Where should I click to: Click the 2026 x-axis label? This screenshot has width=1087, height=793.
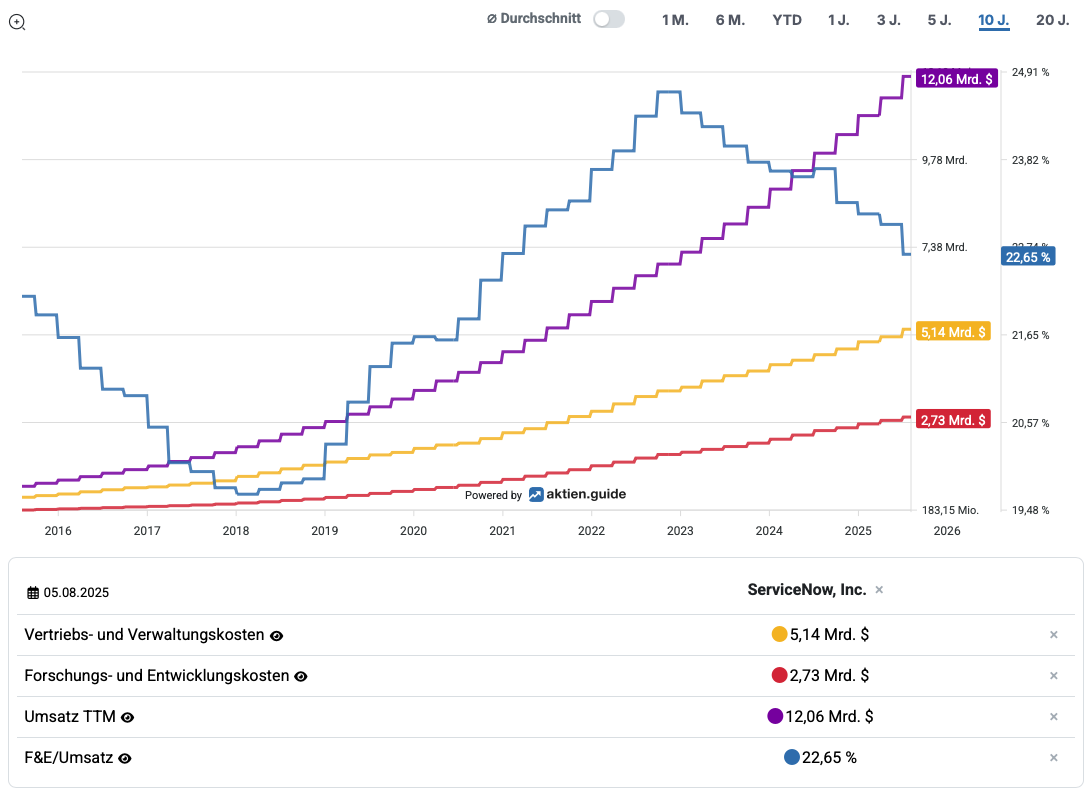coord(947,531)
